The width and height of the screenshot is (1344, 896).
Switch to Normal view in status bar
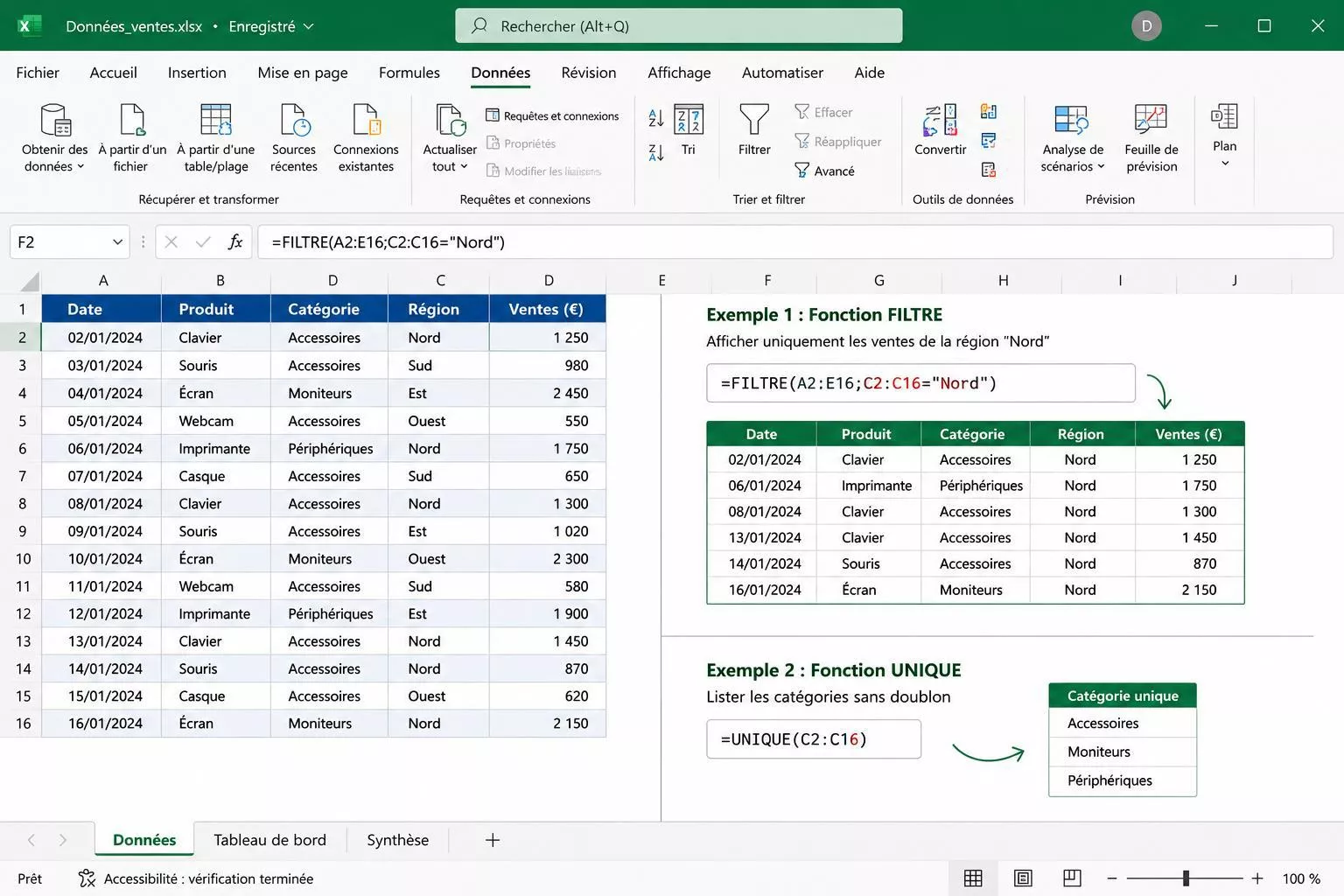click(x=973, y=878)
